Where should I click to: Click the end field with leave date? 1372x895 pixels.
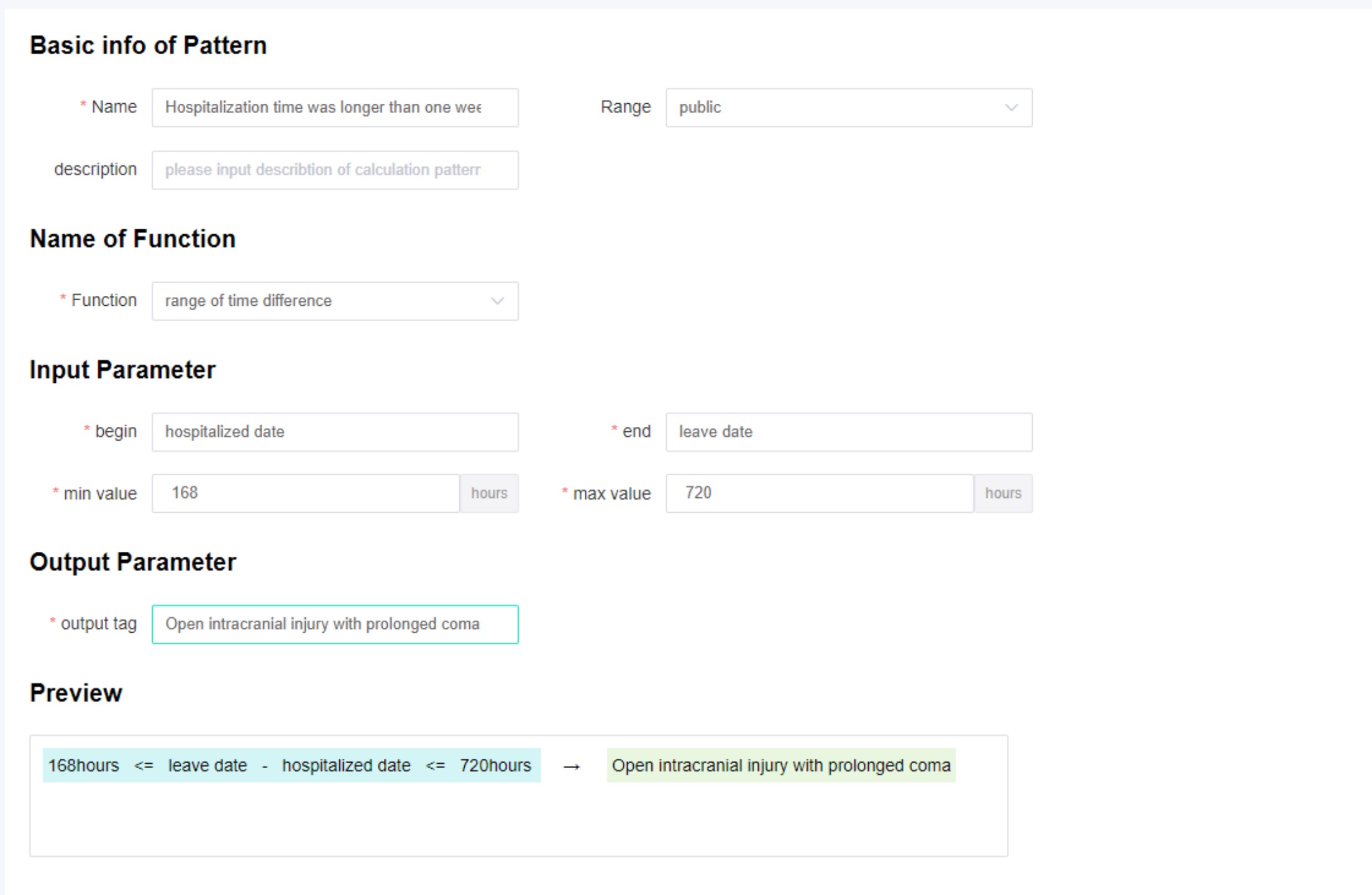point(849,432)
